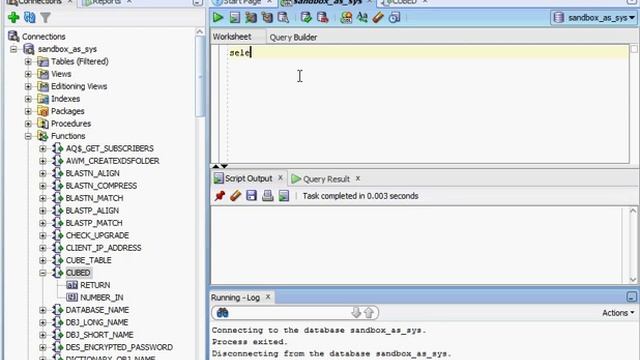This screenshot has width=640, height=360.
Task: Select the CUBE_TABLE function
Action: point(89,260)
